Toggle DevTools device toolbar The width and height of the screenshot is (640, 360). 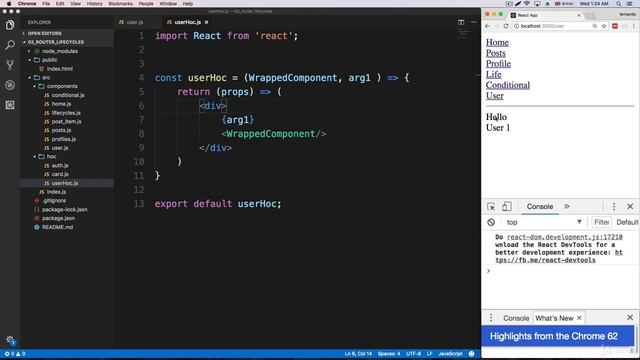tap(507, 207)
